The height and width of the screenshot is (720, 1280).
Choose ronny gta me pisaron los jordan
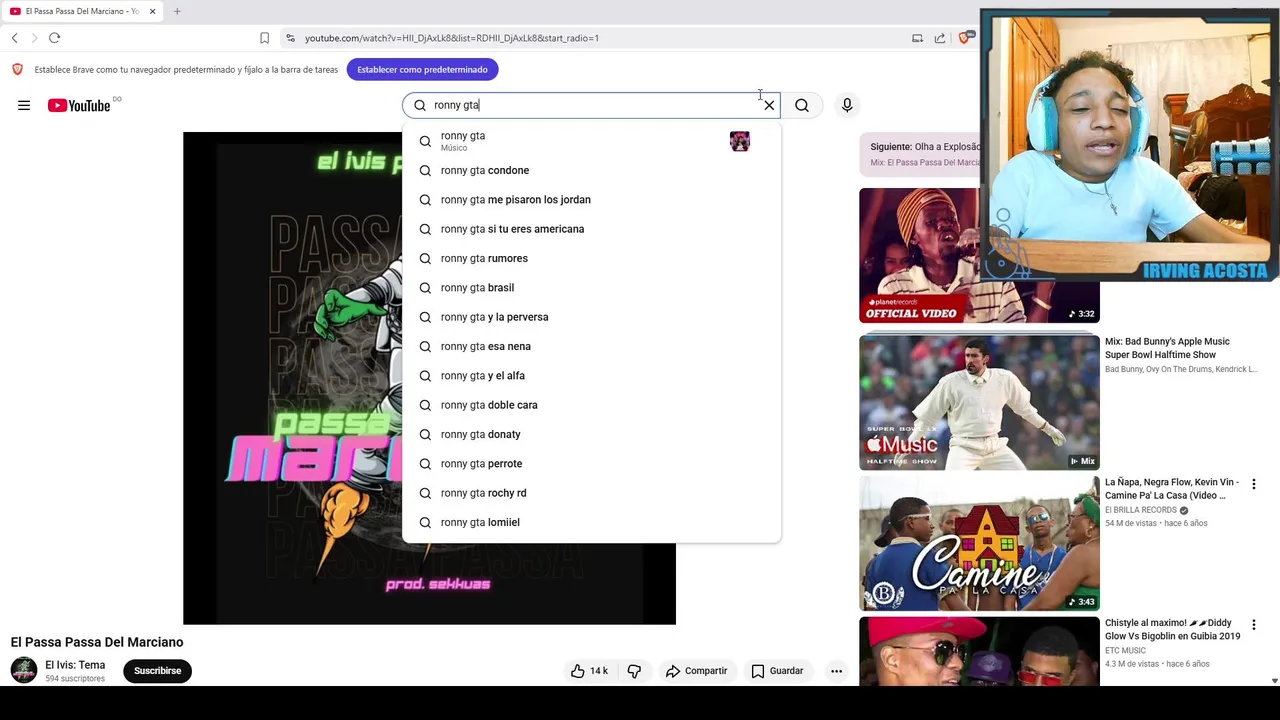(x=591, y=200)
